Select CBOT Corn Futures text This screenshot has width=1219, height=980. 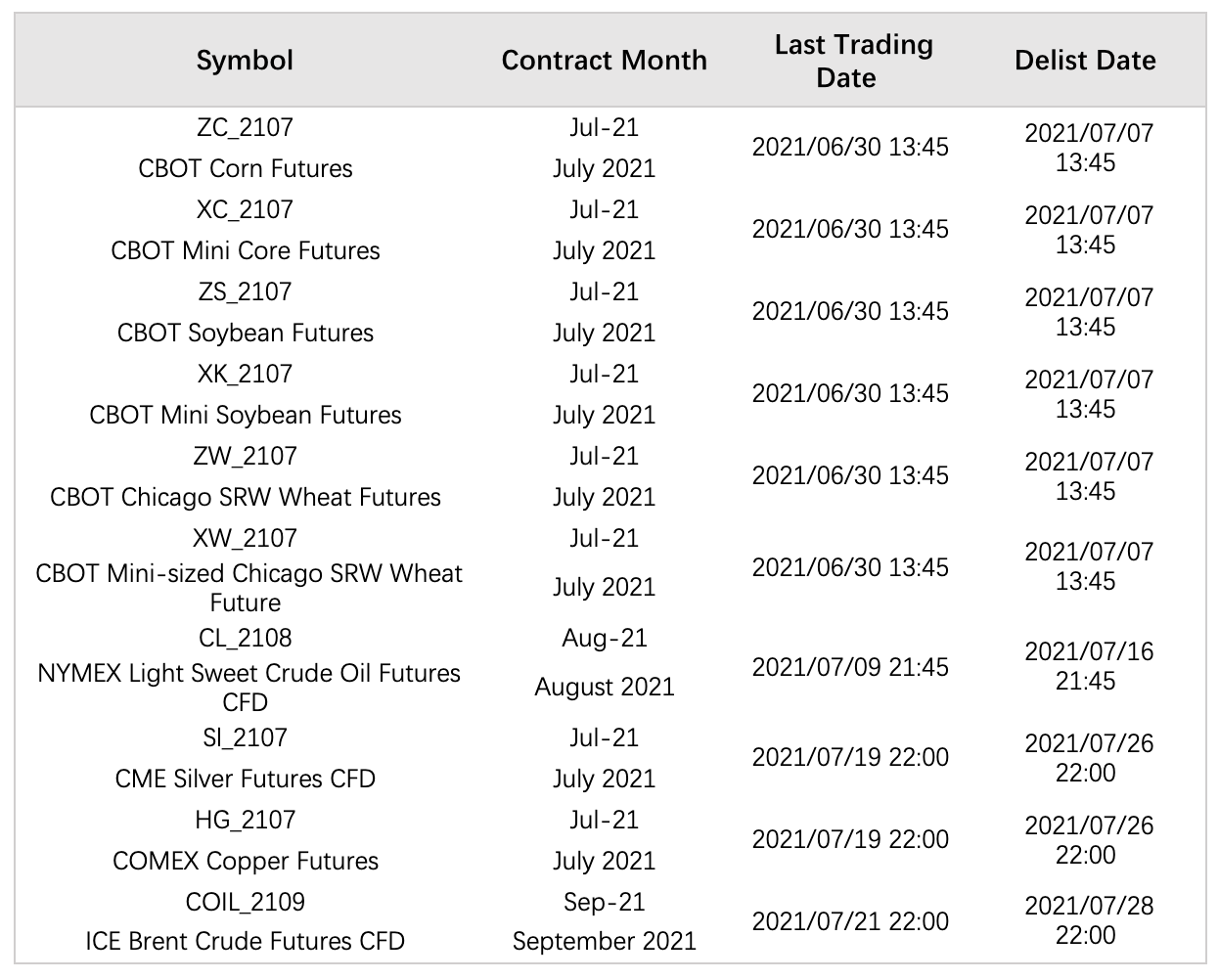coord(245,168)
